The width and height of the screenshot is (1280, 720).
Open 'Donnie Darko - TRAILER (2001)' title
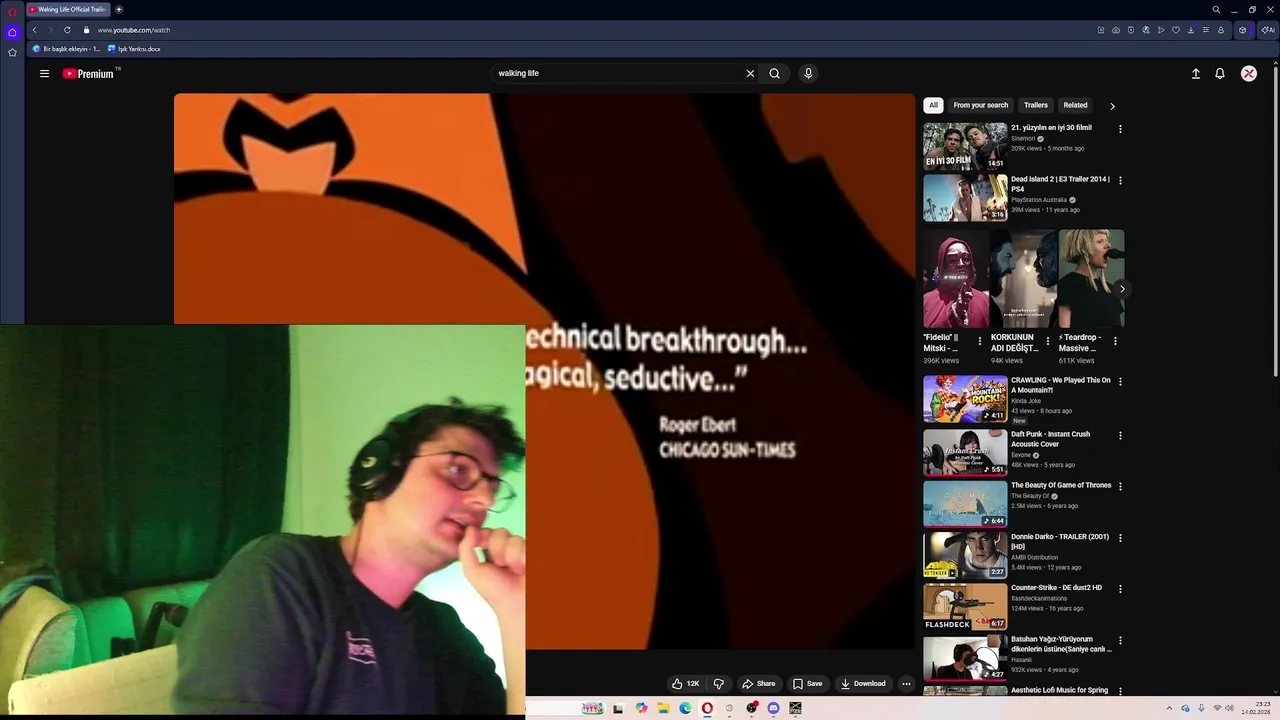[1060, 542]
